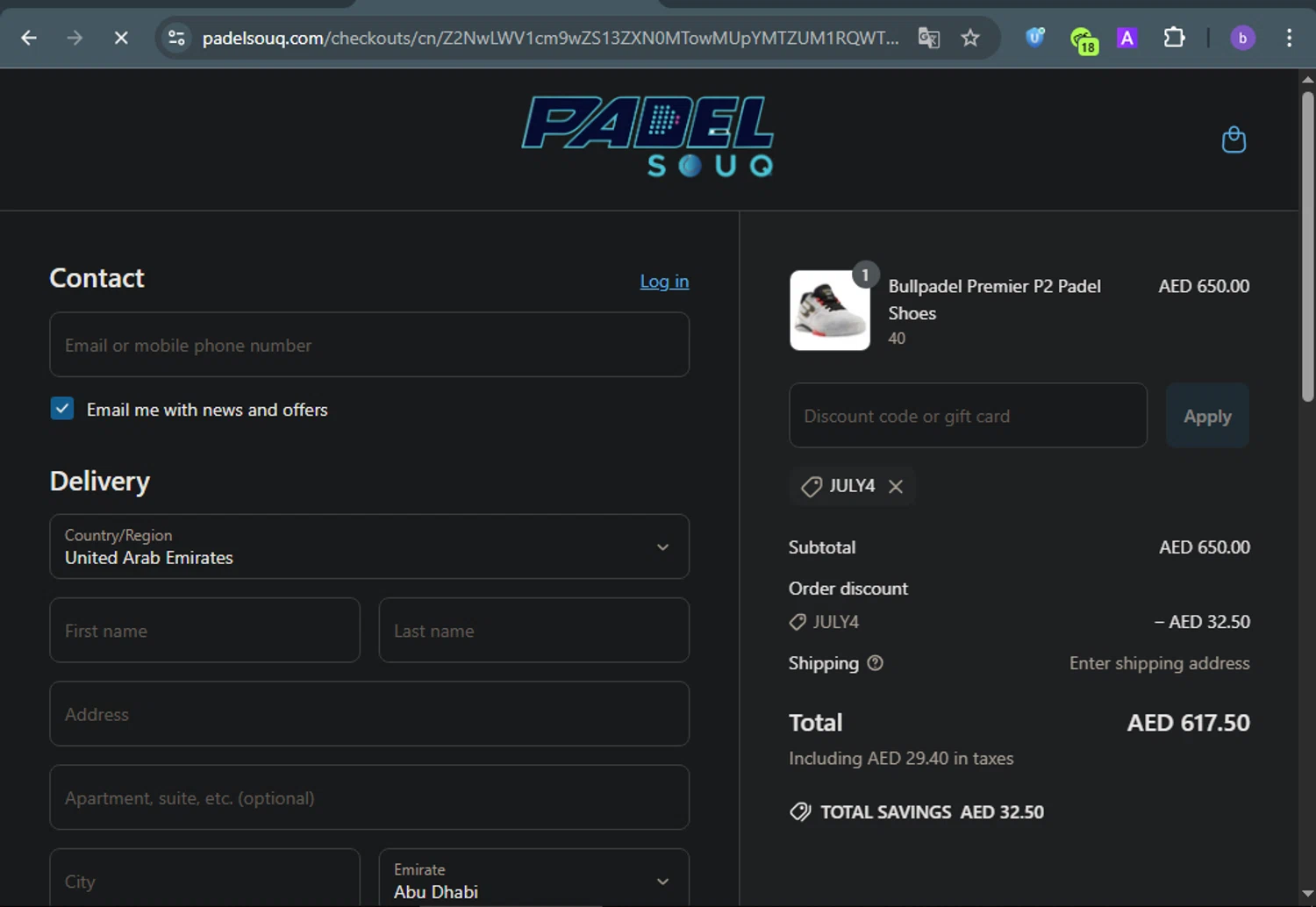Apply the discount code

(x=1207, y=416)
